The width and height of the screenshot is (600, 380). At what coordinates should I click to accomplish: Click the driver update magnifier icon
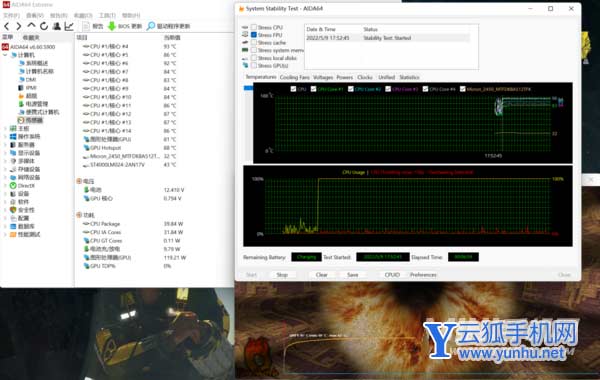click(151, 26)
